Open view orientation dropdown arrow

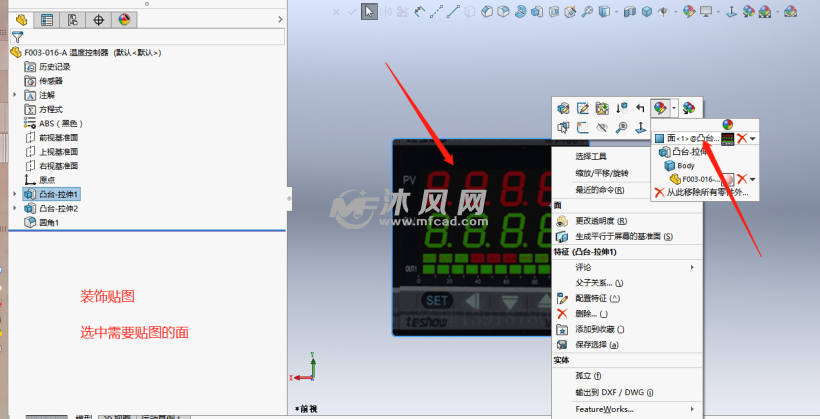point(617,12)
